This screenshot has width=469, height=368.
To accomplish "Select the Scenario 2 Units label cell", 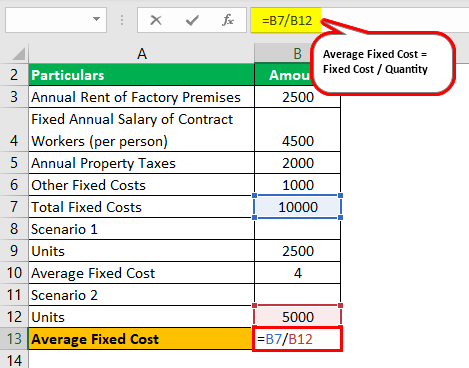I will (141, 317).
